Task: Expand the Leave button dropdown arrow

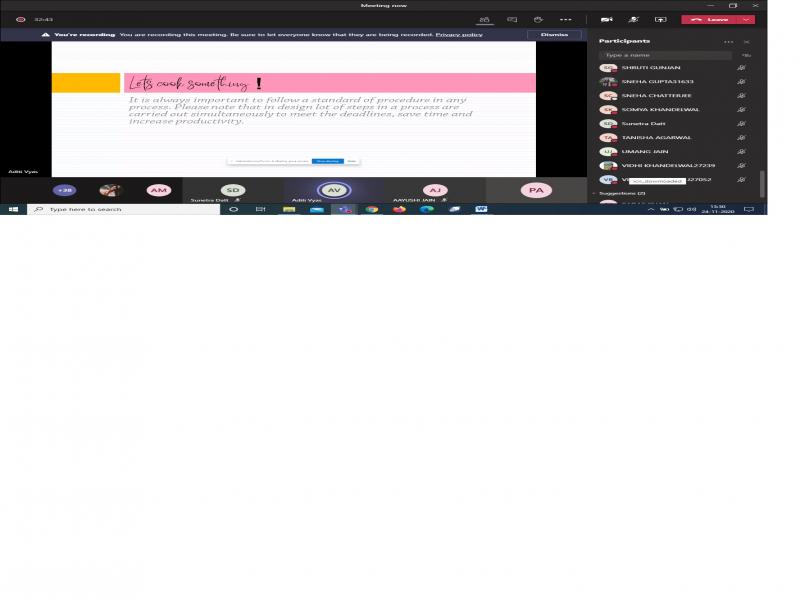Action: pos(746,19)
